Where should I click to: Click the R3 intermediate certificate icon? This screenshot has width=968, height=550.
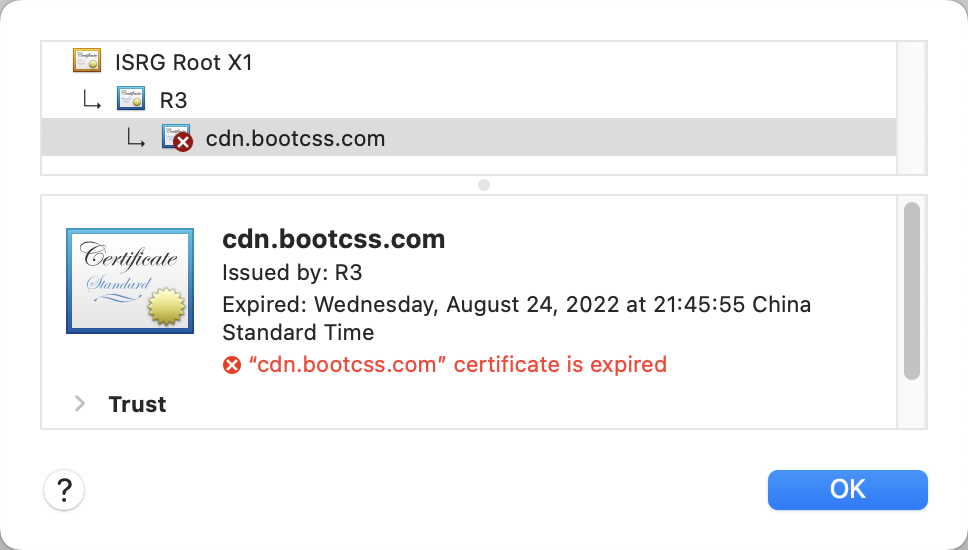pyautogui.click(x=131, y=99)
